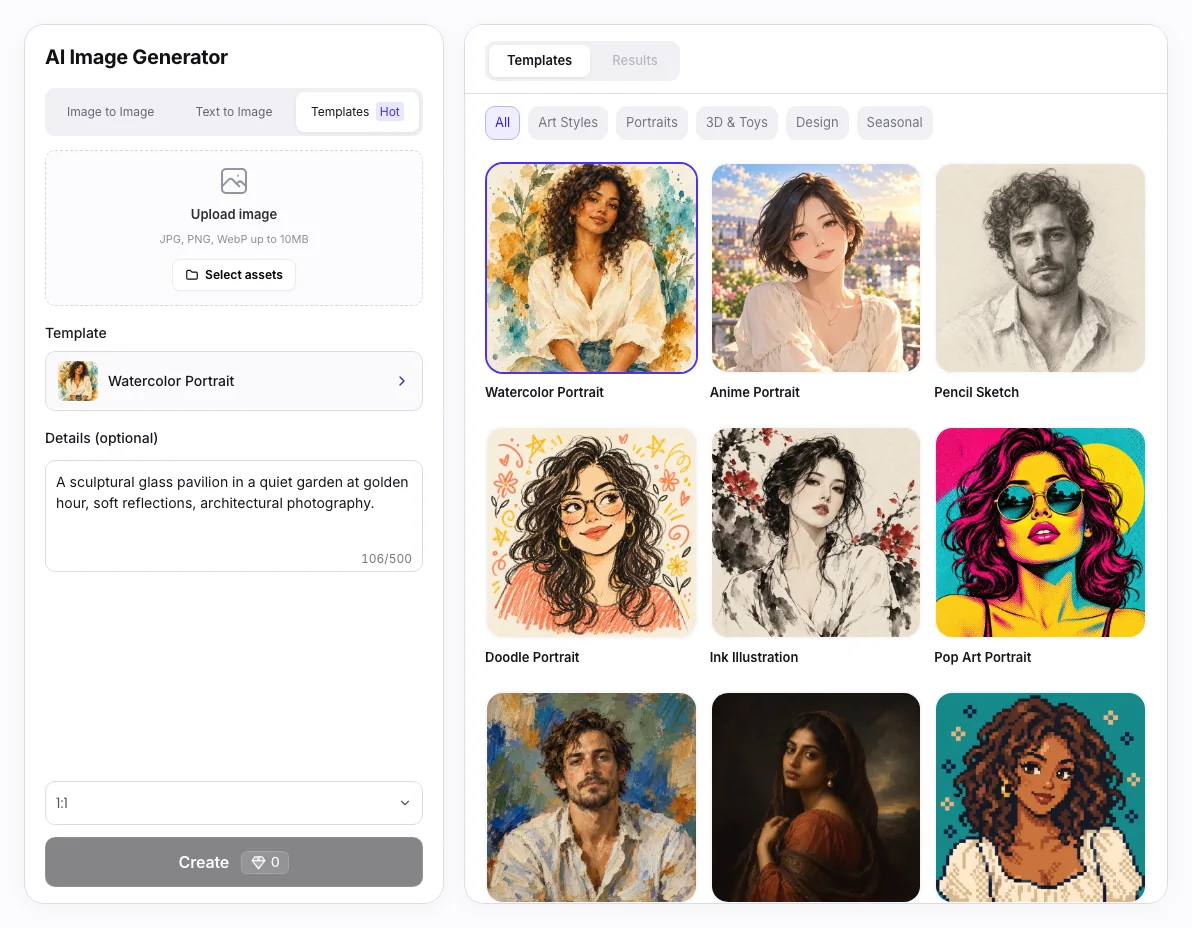Click the Upload image drop zone
This screenshot has height=928, width=1192.
coord(233,228)
